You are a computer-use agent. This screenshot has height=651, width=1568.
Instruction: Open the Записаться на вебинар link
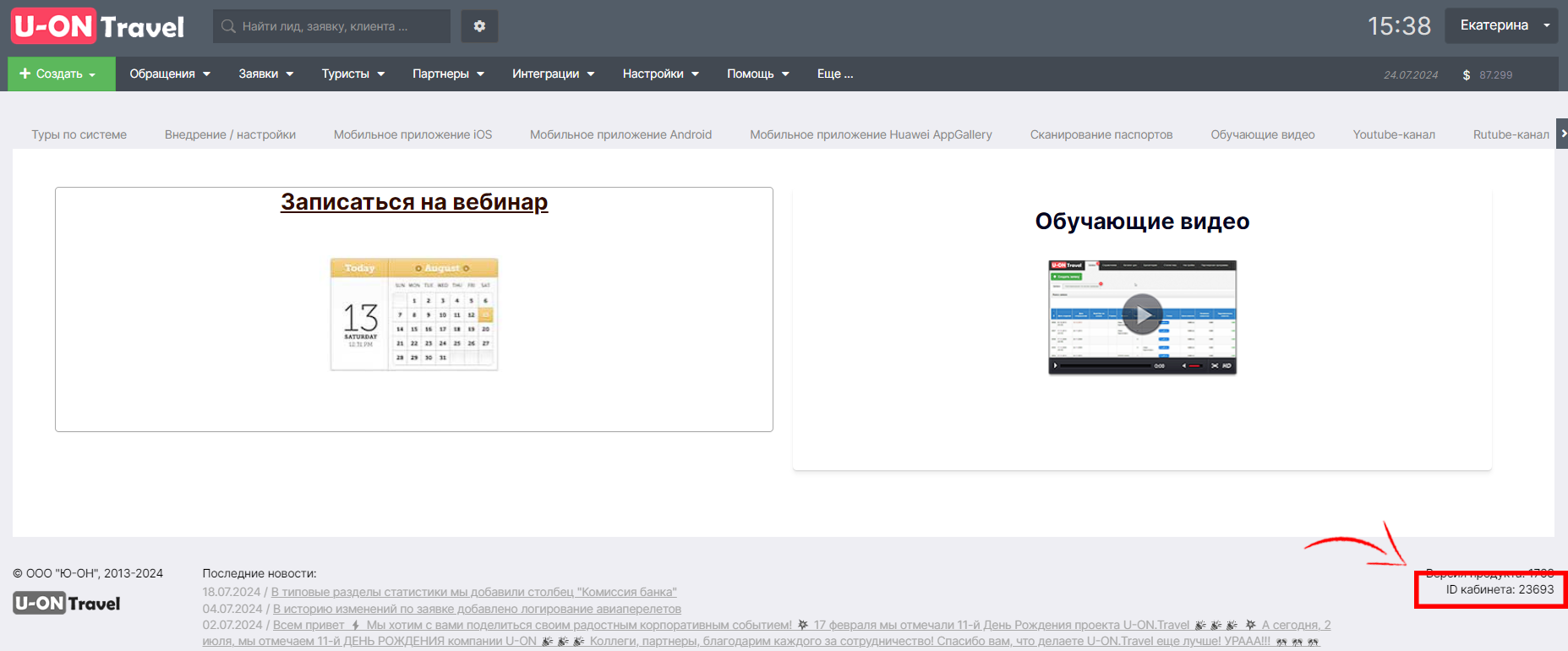pos(414,202)
